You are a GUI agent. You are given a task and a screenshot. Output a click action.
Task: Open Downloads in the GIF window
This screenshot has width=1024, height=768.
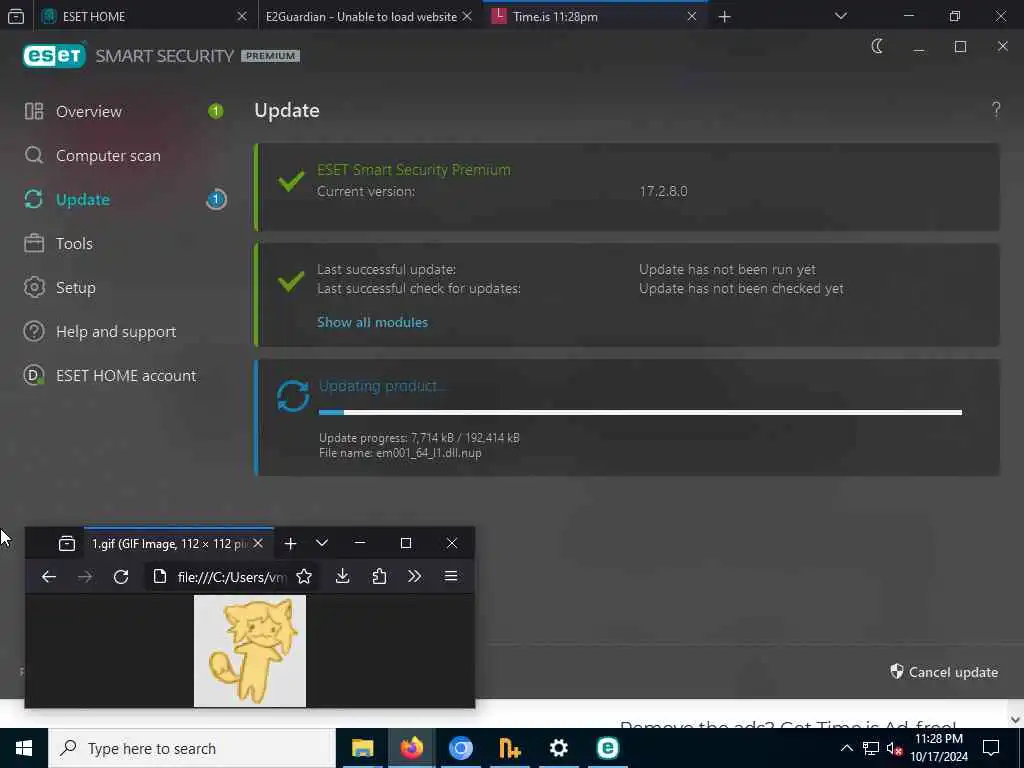(x=342, y=577)
